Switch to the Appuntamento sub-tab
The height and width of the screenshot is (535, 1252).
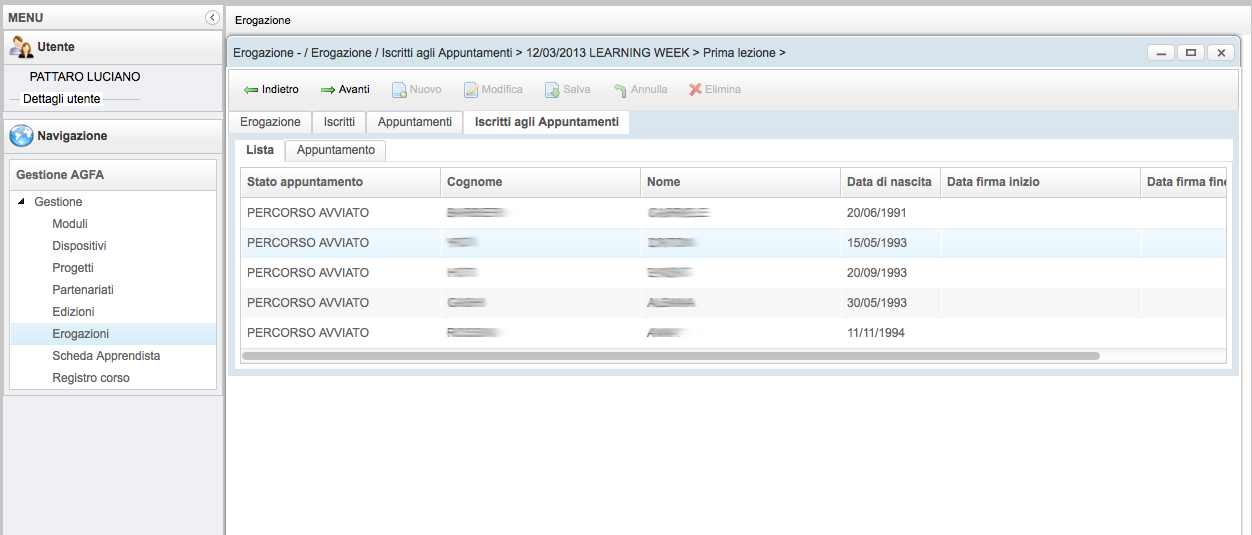336,150
